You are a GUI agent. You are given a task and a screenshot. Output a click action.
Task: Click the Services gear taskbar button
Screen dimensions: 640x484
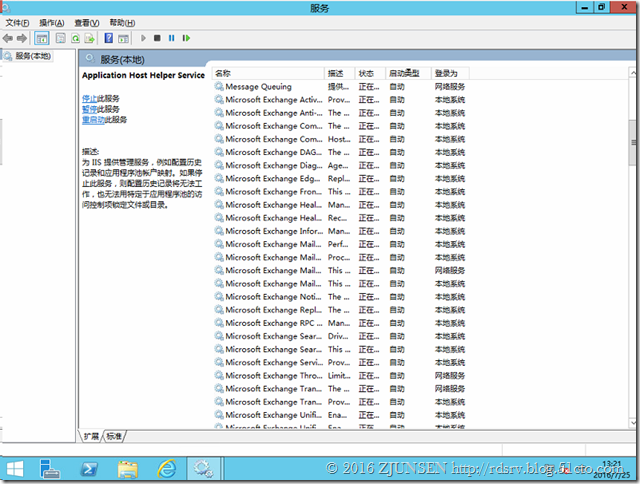pos(204,468)
